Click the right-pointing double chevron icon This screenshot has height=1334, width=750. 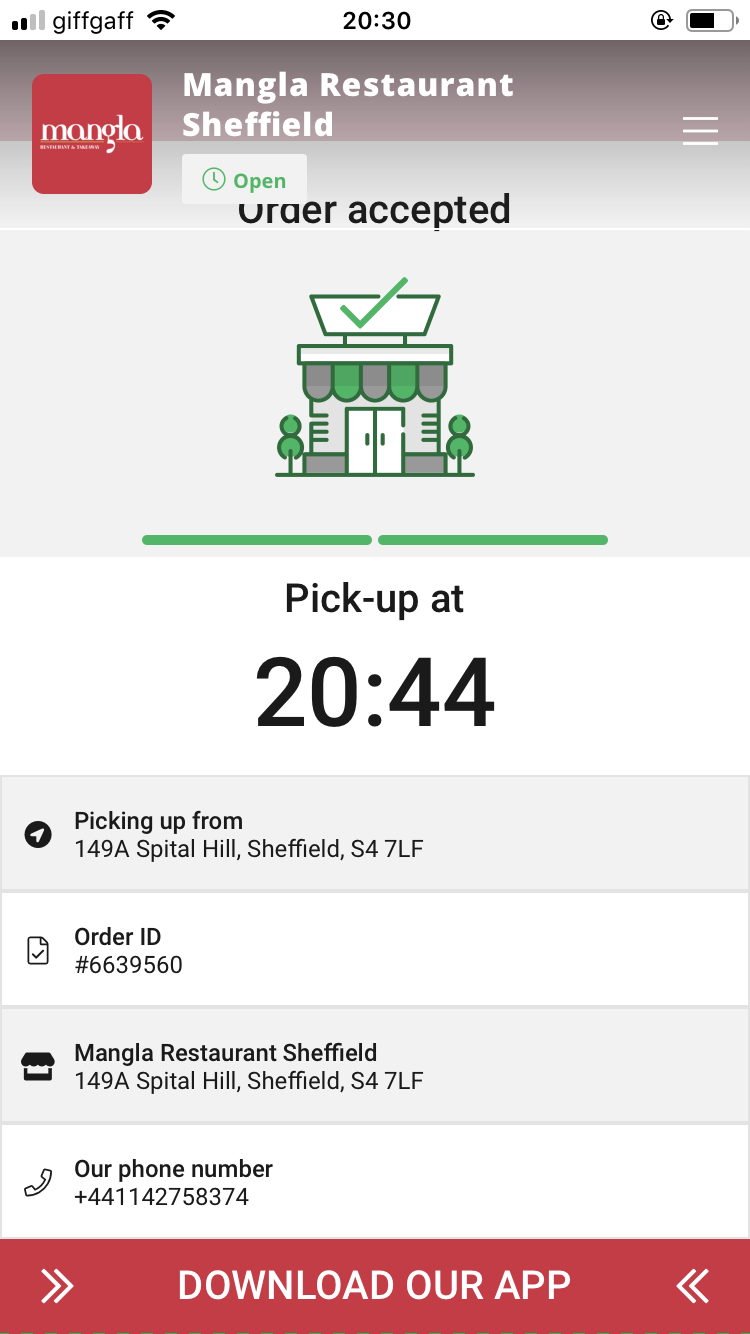point(57,1286)
